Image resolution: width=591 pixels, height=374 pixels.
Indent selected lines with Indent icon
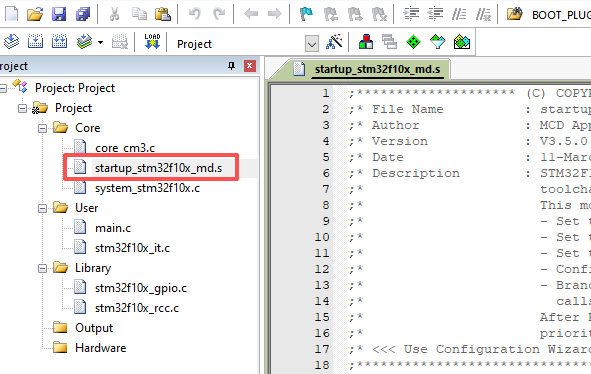point(411,14)
